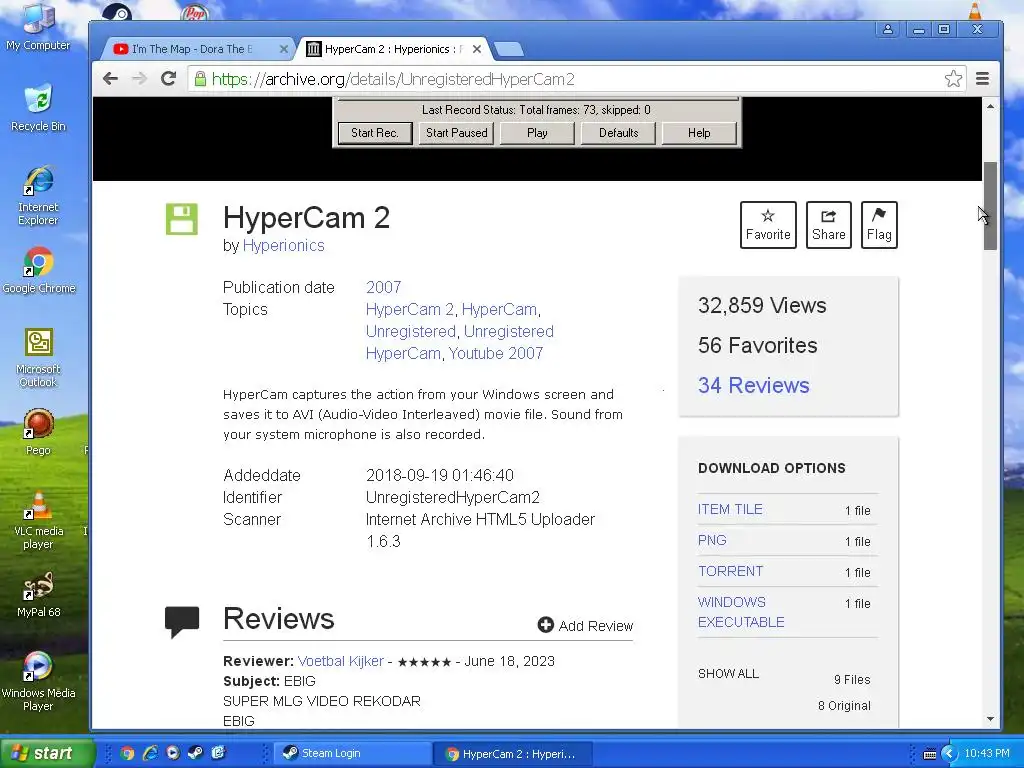Open the Hyperionics author link
The width and height of the screenshot is (1024, 768).
point(283,246)
